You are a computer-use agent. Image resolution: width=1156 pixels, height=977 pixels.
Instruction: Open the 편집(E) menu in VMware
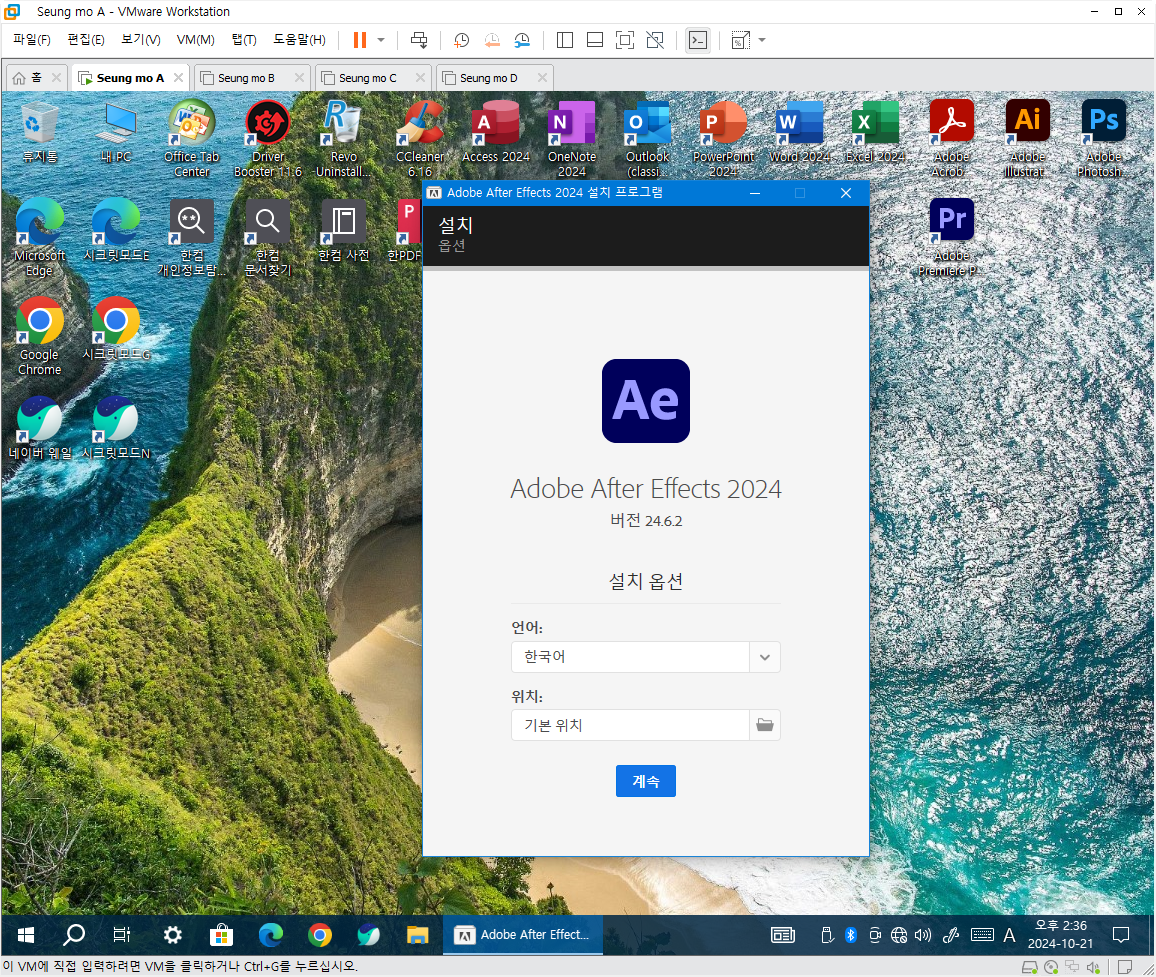pos(86,40)
